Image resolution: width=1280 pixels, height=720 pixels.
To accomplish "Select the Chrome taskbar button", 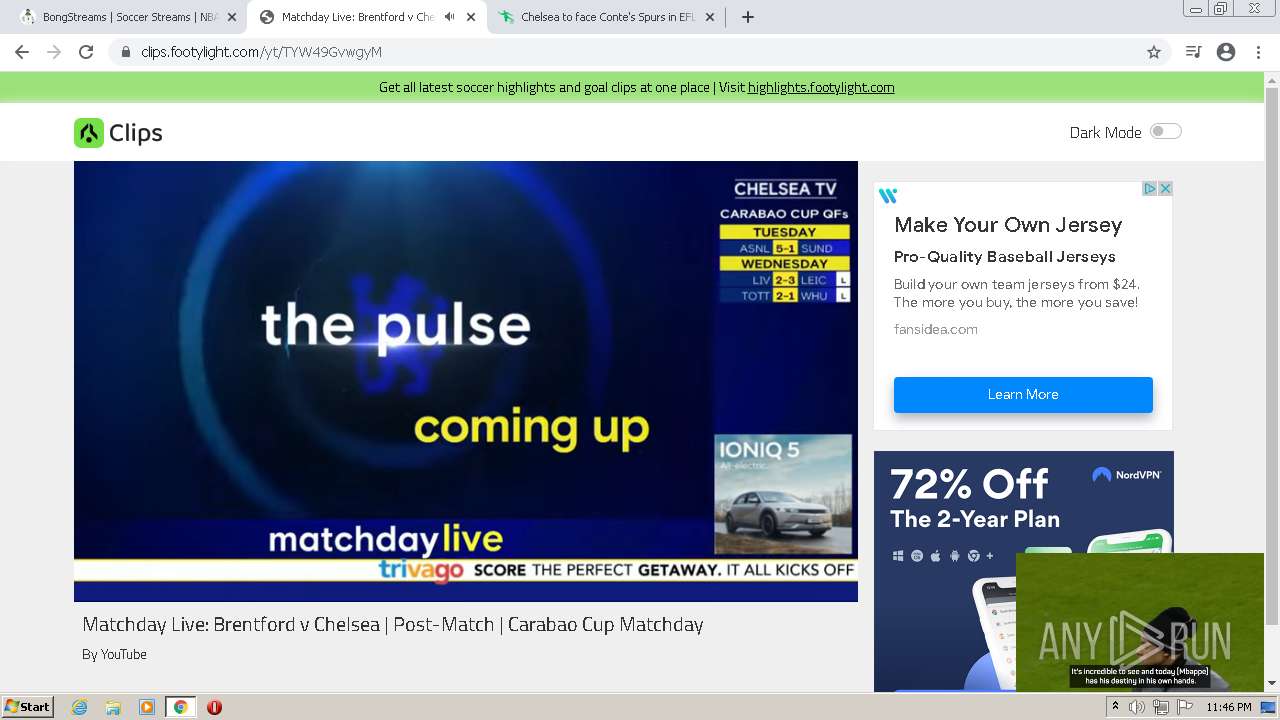I will tap(181, 707).
